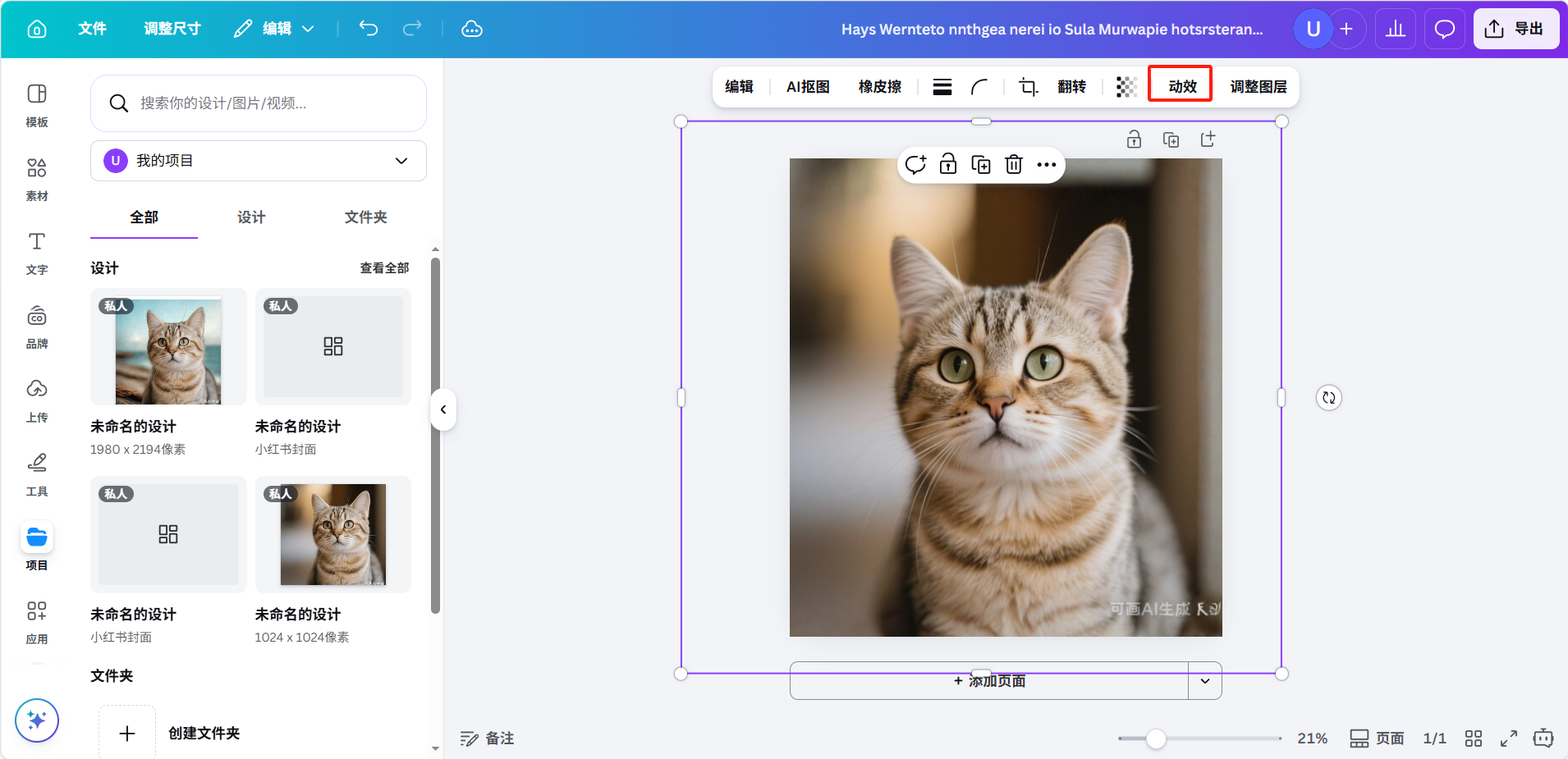Click the undo arrow icon
Screen dimensions: 1568x759
point(369,29)
